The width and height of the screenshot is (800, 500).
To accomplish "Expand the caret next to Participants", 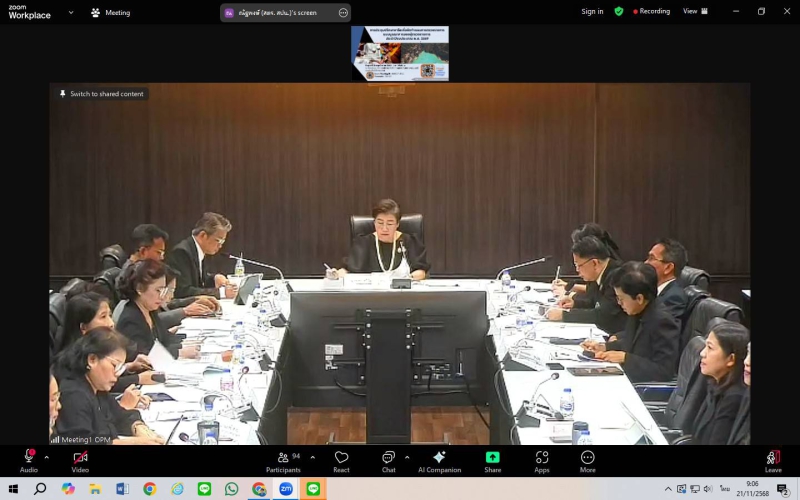I will tap(312, 457).
